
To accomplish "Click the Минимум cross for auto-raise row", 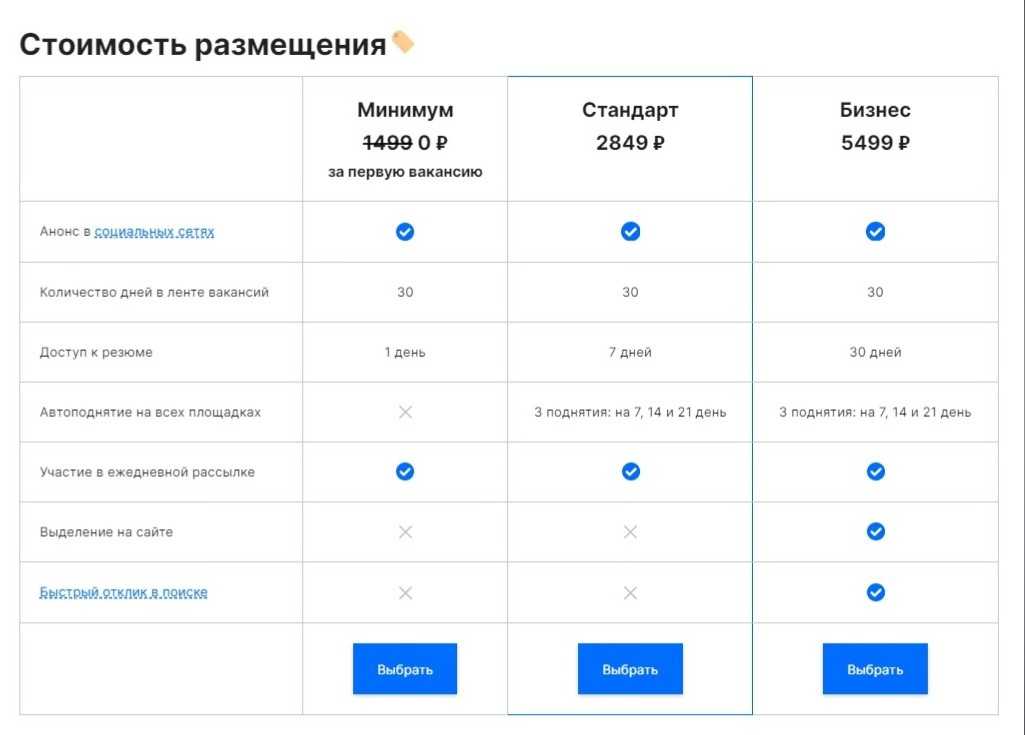I will [x=405, y=412].
